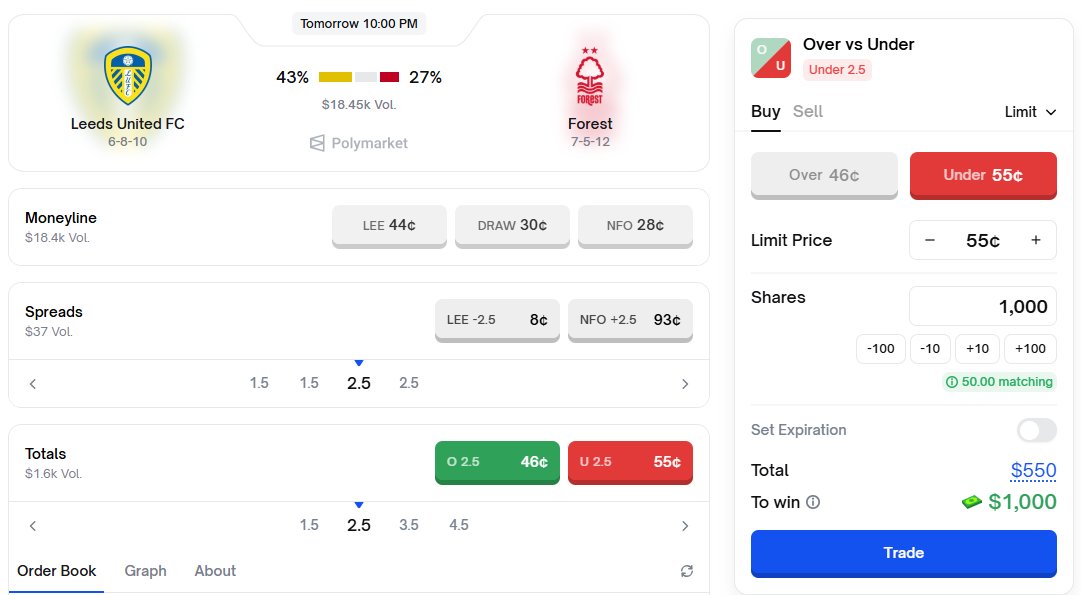The image size is (1081, 595).
Task: Click the Polymarket logo icon
Action: [317, 143]
